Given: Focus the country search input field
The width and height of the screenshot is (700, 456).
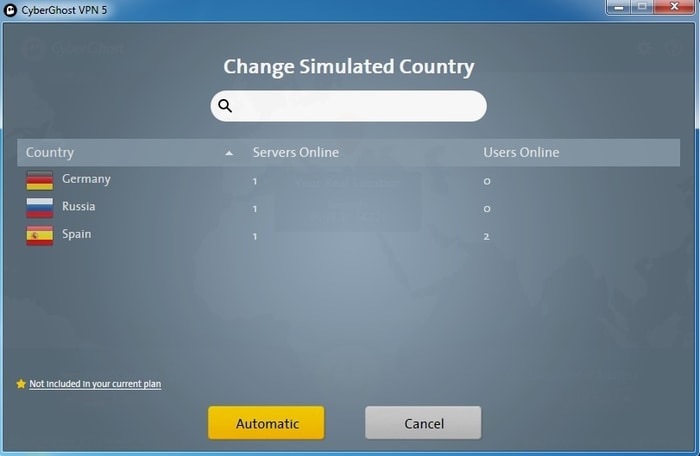Looking at the screenshot, I should (x=349, y=106).
